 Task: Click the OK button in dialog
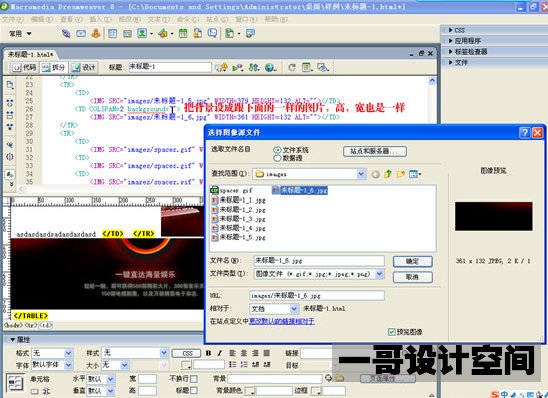412,261
